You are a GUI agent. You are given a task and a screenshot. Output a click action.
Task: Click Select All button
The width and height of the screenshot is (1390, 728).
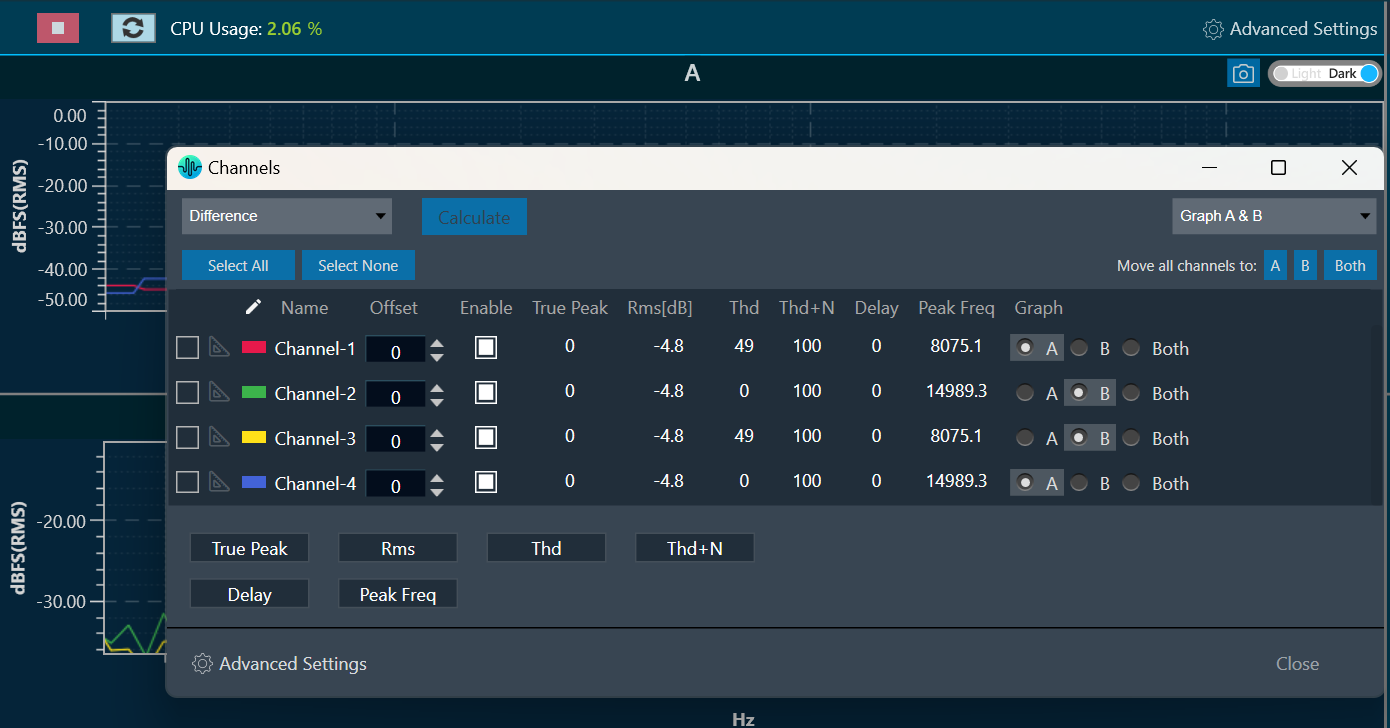(238, 265)
